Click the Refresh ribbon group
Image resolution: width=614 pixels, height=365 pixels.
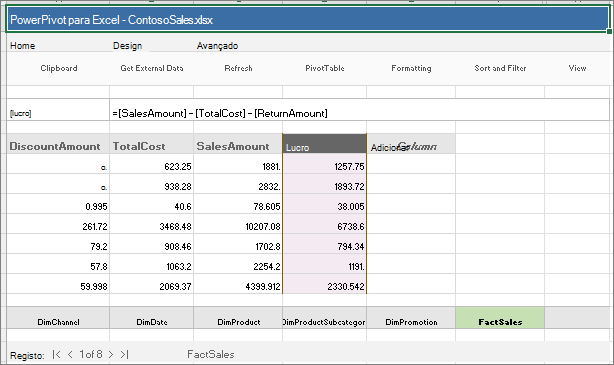[238, 68]
